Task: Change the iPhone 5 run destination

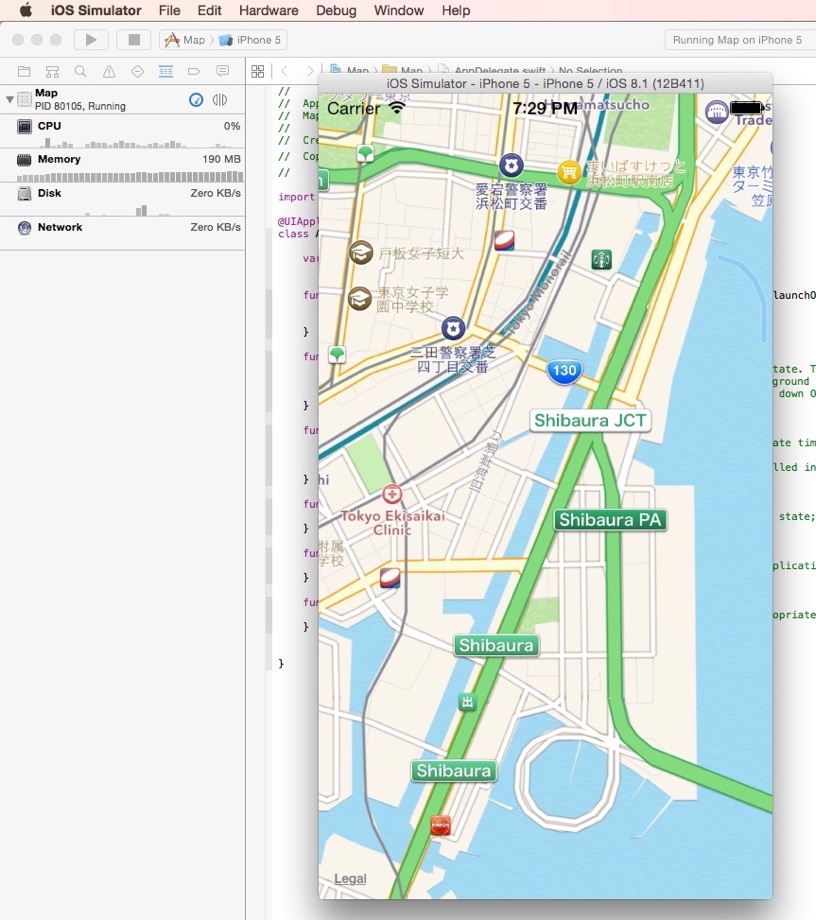Action: coord(250,40)
